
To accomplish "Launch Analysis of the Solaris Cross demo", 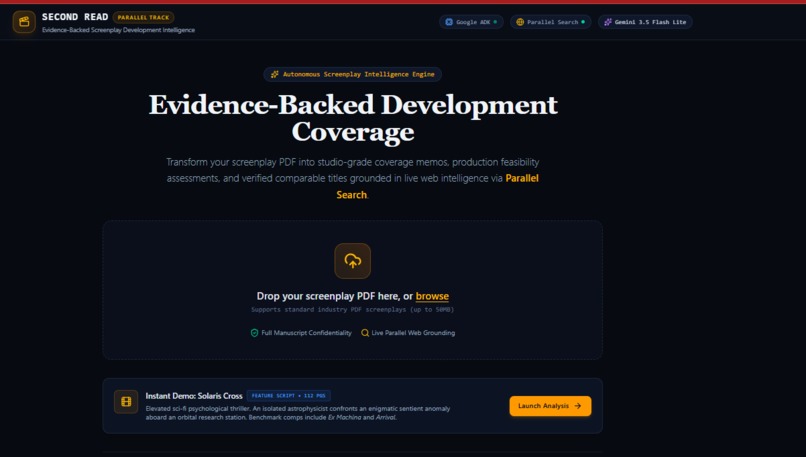I will 550,406.
